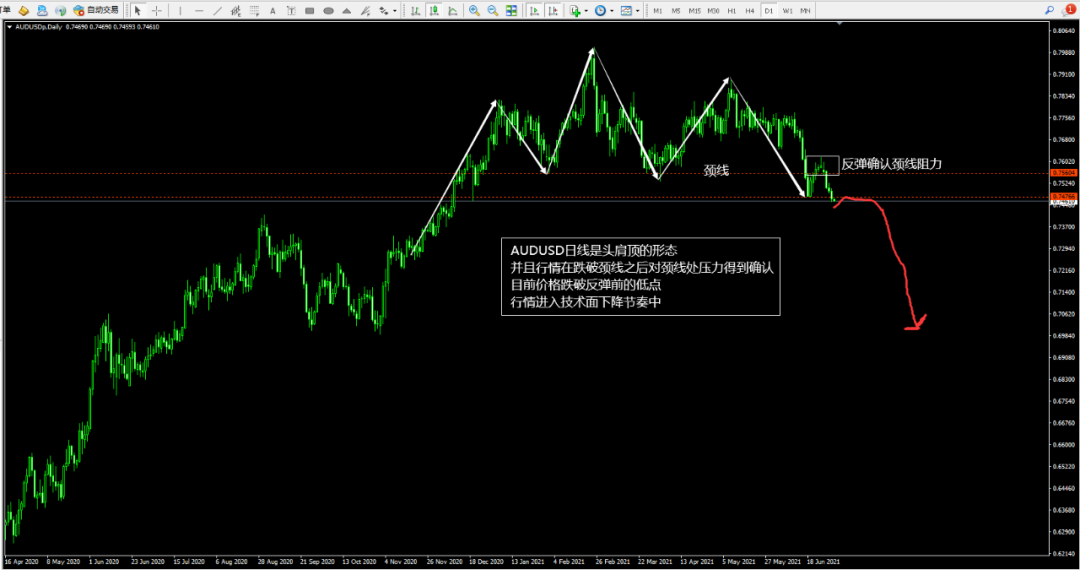The width and height of the screenshot is (1080, 570).
Task: Expand the periodicity clock dropdown
Action: [612, 10]
